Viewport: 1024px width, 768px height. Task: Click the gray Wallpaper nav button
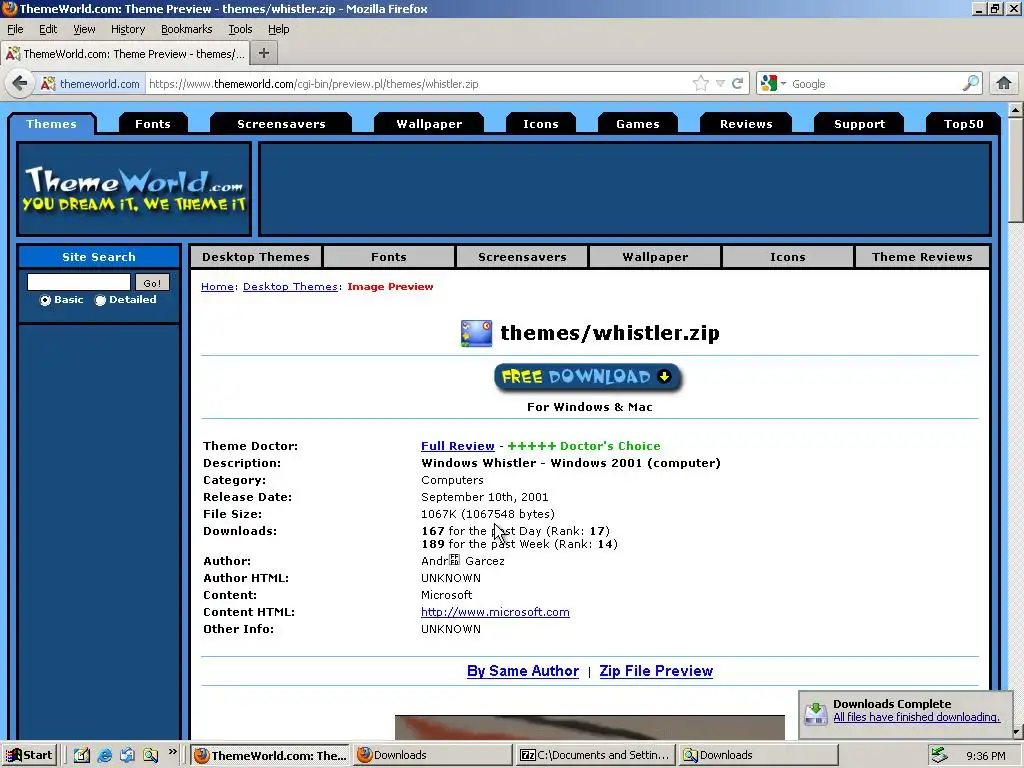655,257
